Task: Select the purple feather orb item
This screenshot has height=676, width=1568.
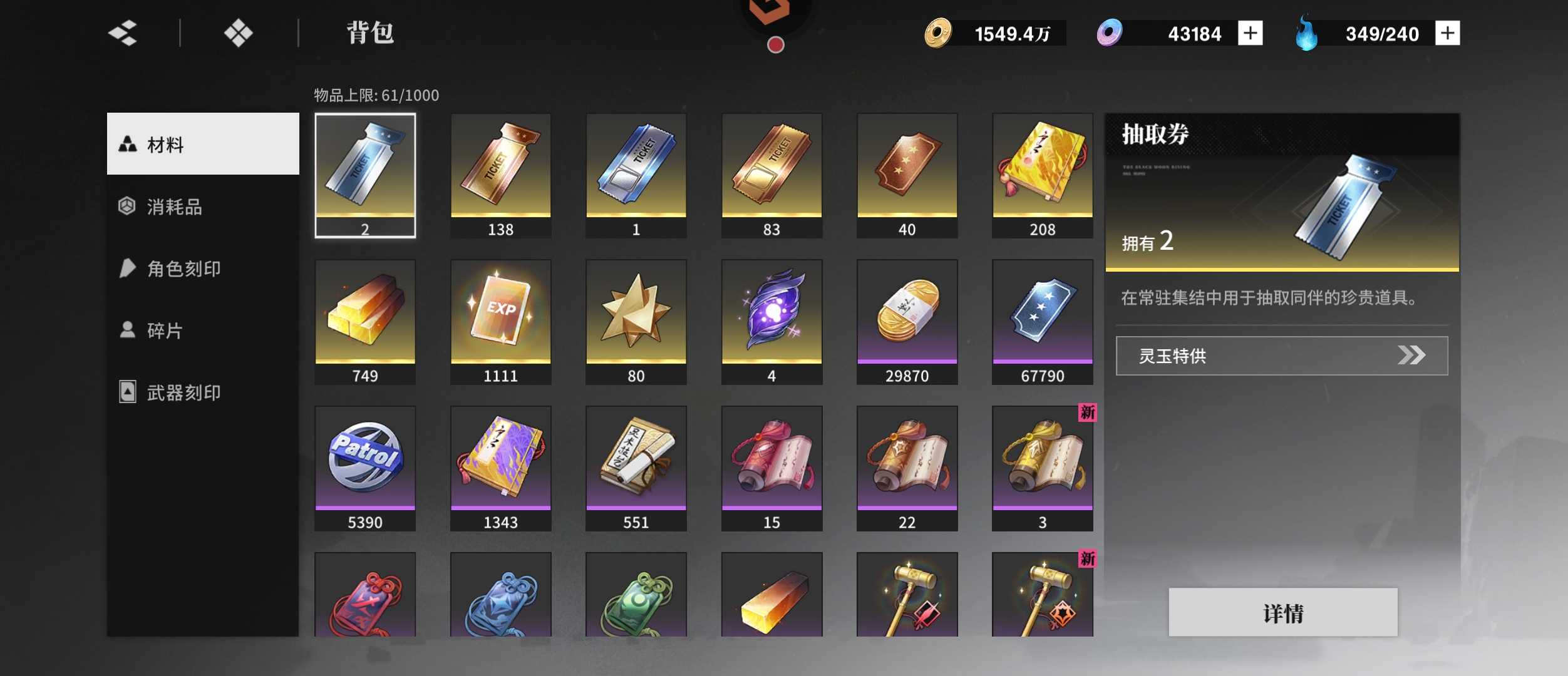Action: click(771, 322)
